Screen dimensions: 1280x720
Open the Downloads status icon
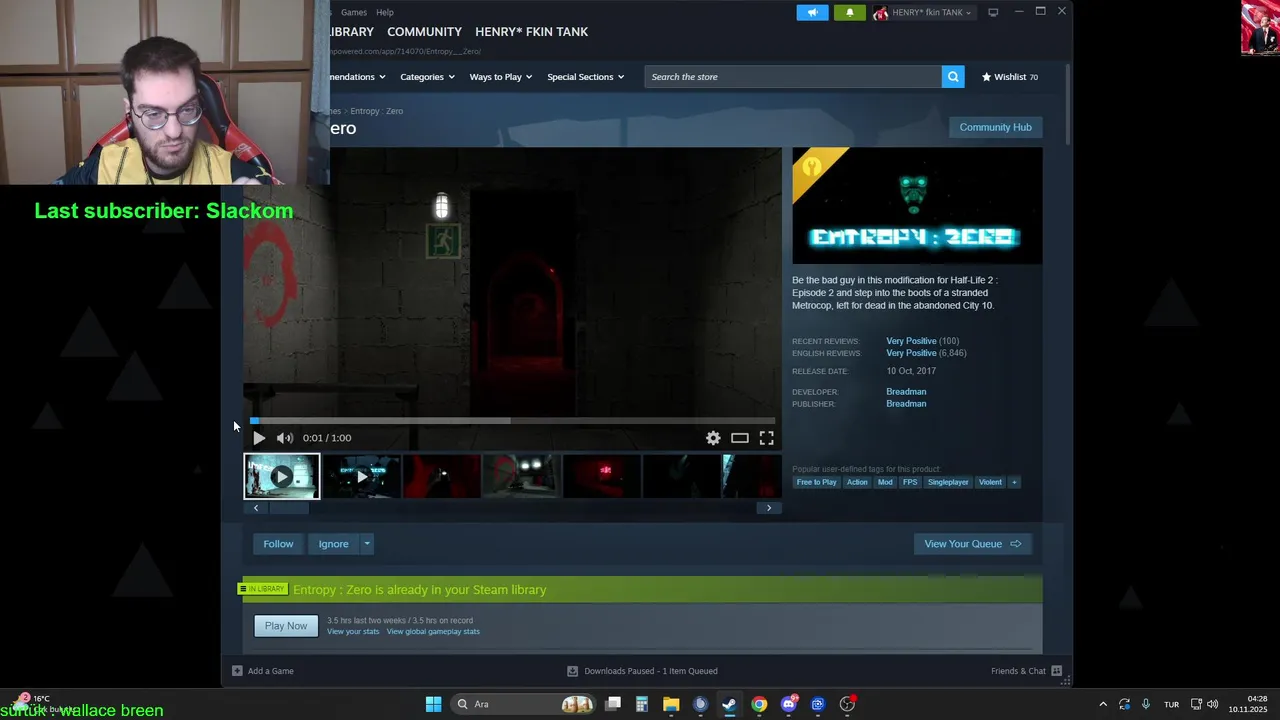pyautogui.click(x=573, y=671)
